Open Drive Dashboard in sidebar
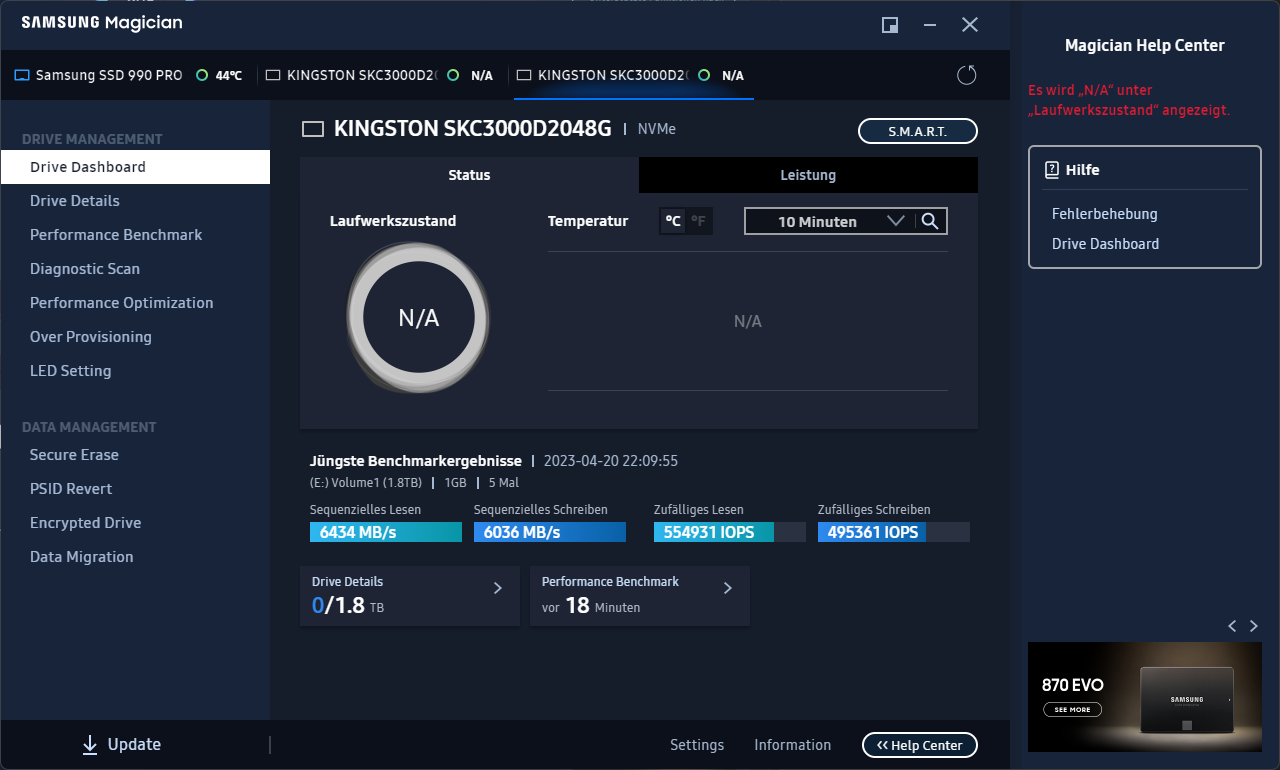The width and height of the screenshot is (1280, 770). point(135,167)
